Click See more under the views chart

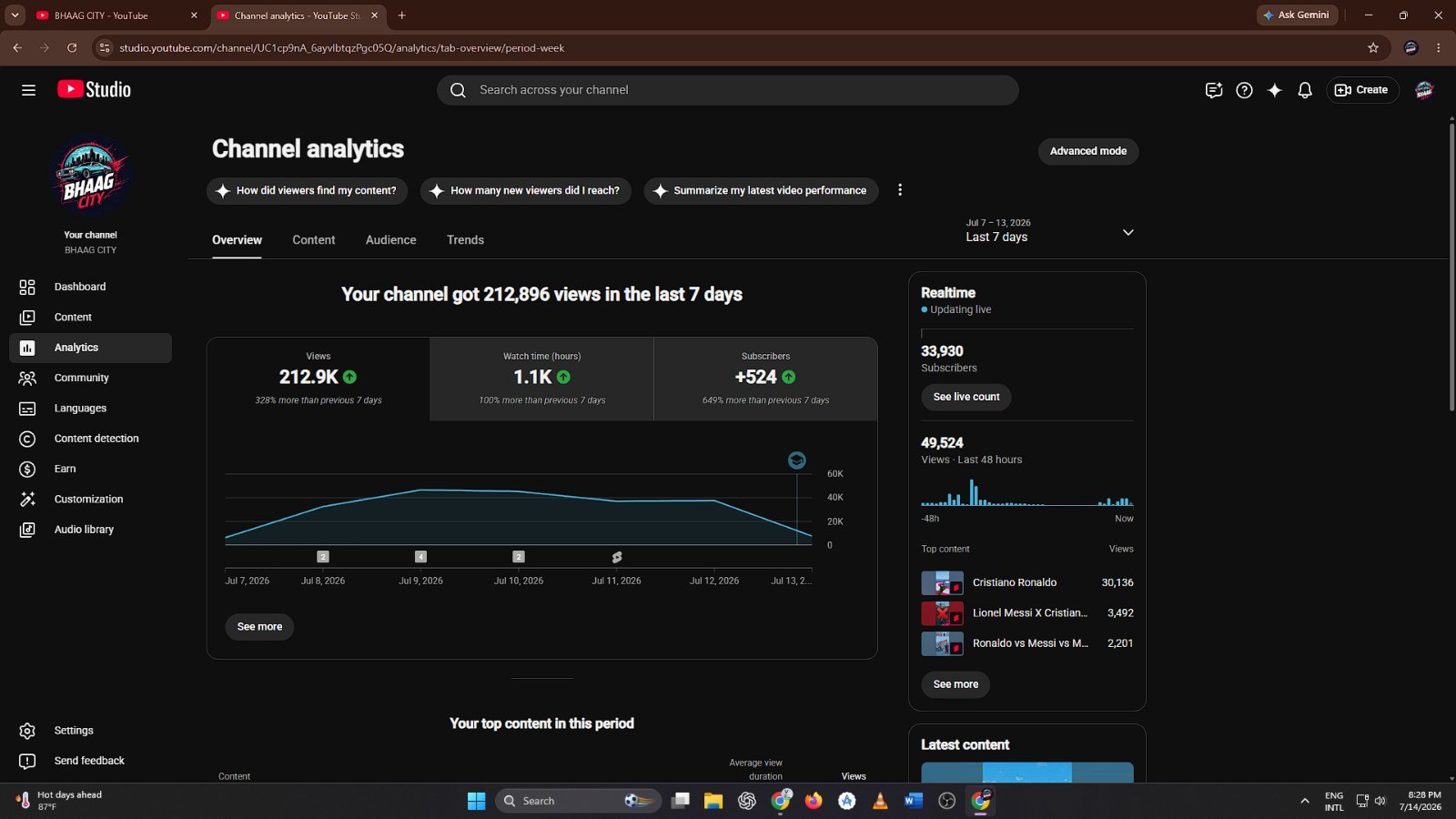coord(259,627)
